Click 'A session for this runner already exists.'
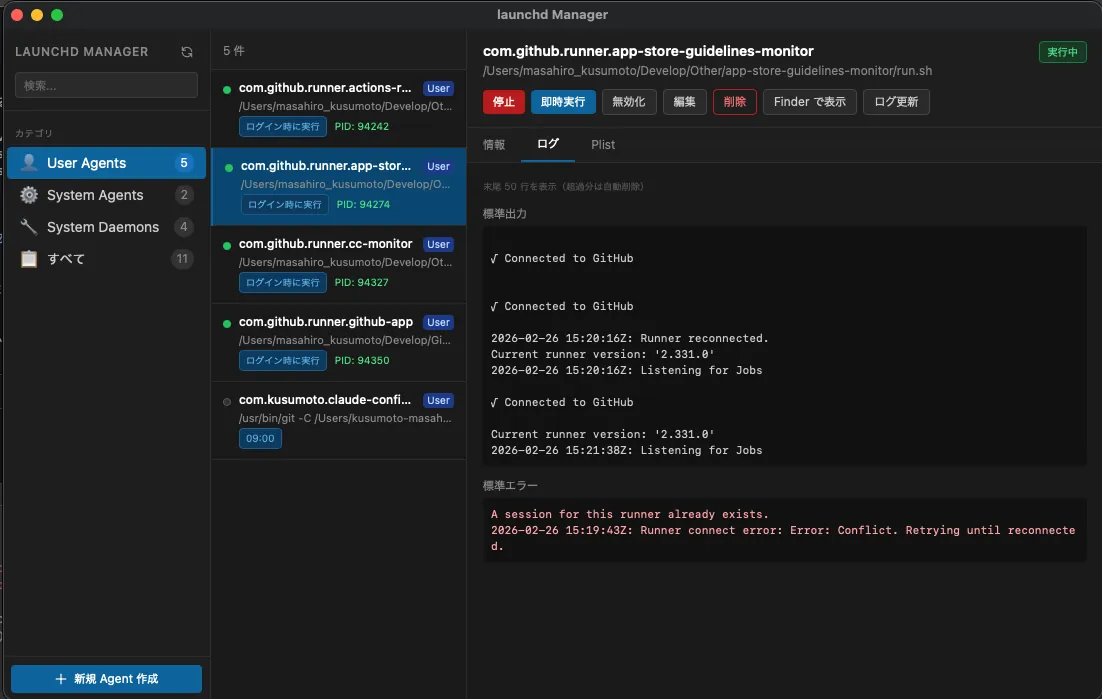 tap(630, 514)
